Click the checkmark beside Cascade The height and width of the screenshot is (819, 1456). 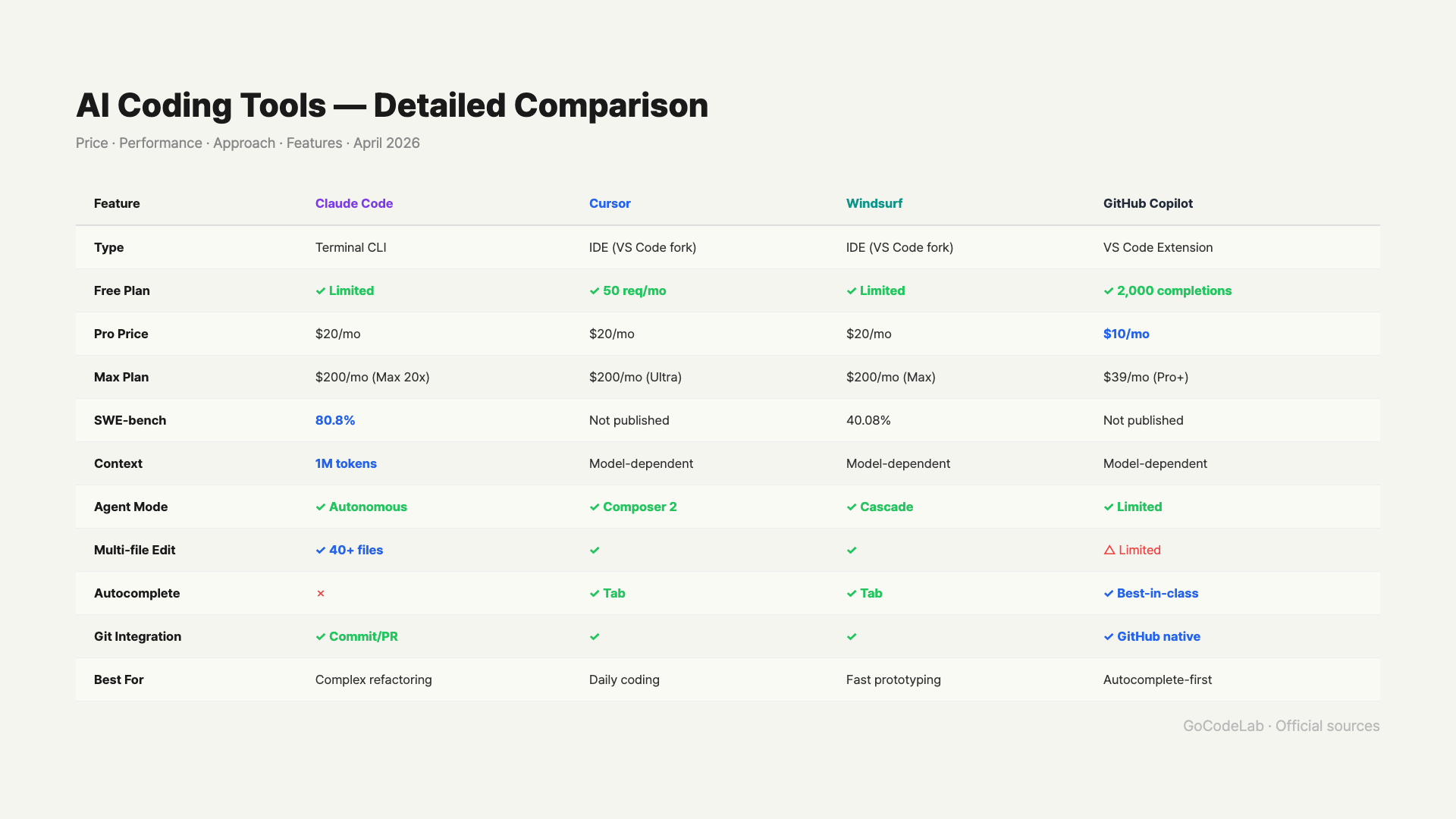(852, 507)
